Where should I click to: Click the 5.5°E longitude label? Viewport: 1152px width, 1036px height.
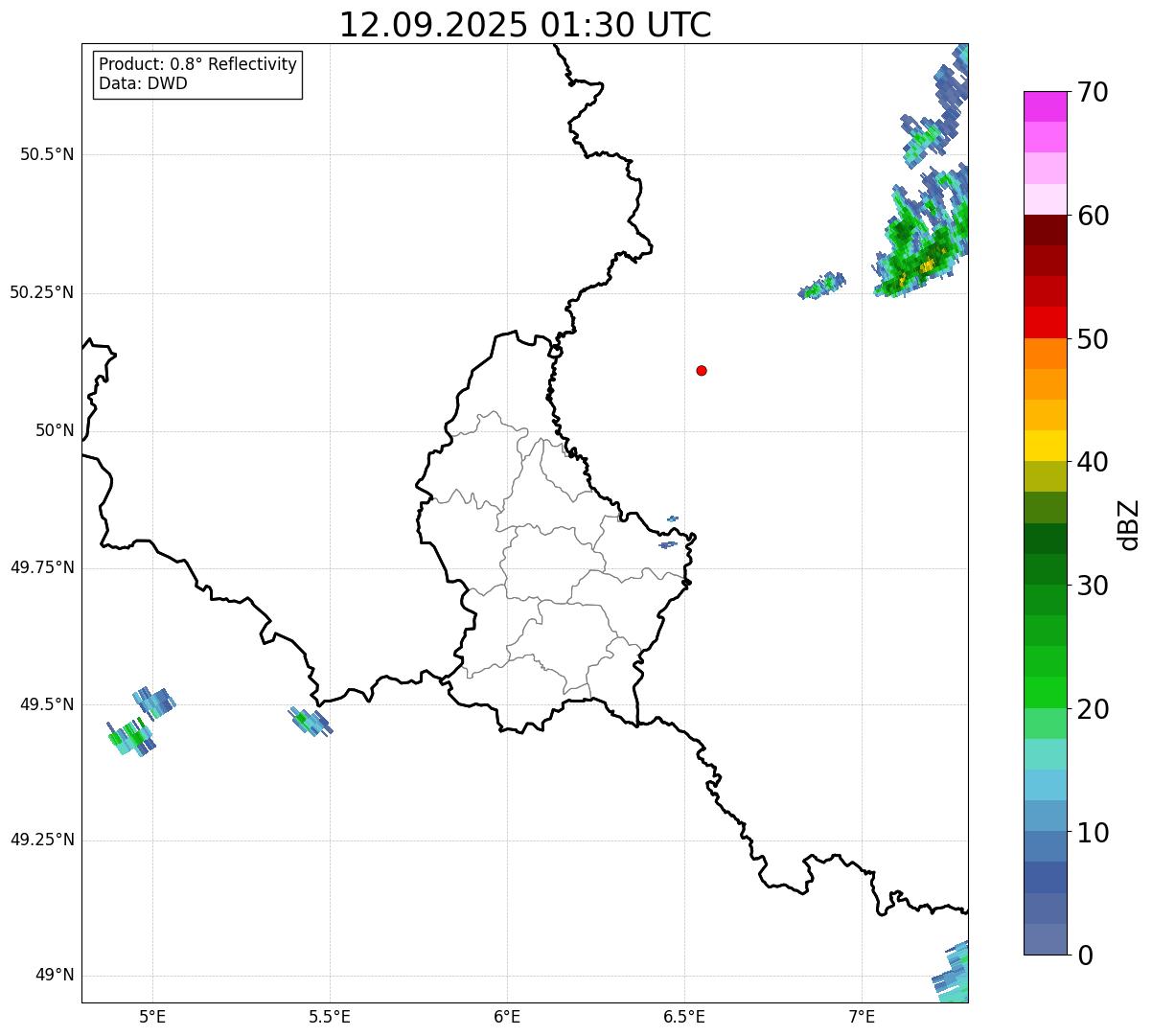330,1017
